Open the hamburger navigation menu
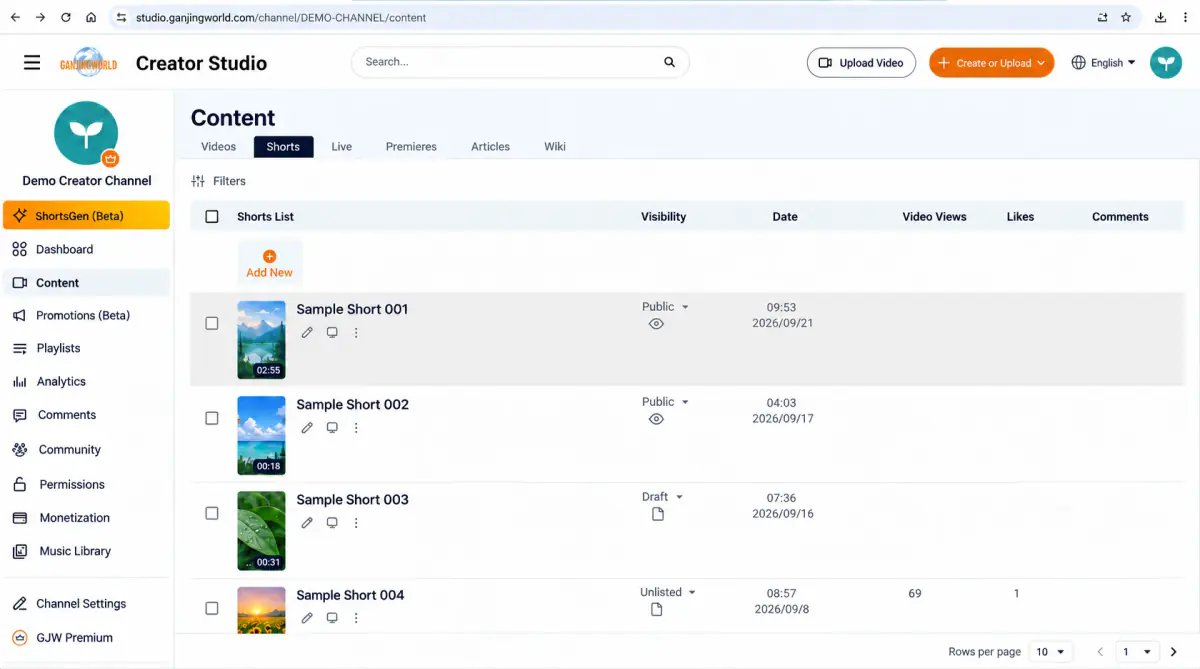The height and width of the screenshot is (669, 1200). coord(32,63)
